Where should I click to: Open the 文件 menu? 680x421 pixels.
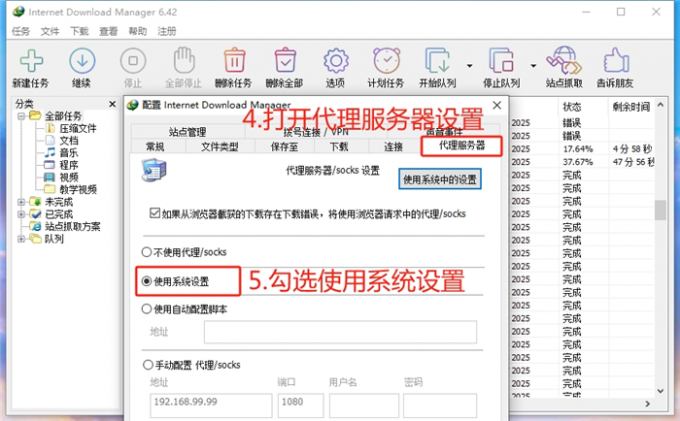50,31
